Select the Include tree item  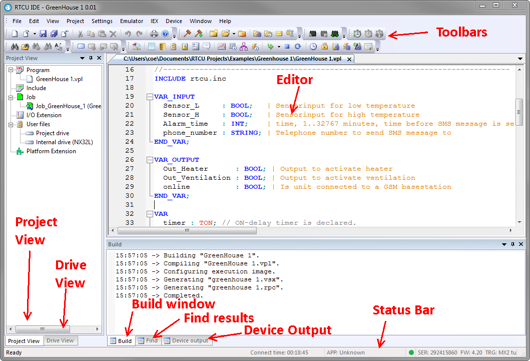pos(36,88)
